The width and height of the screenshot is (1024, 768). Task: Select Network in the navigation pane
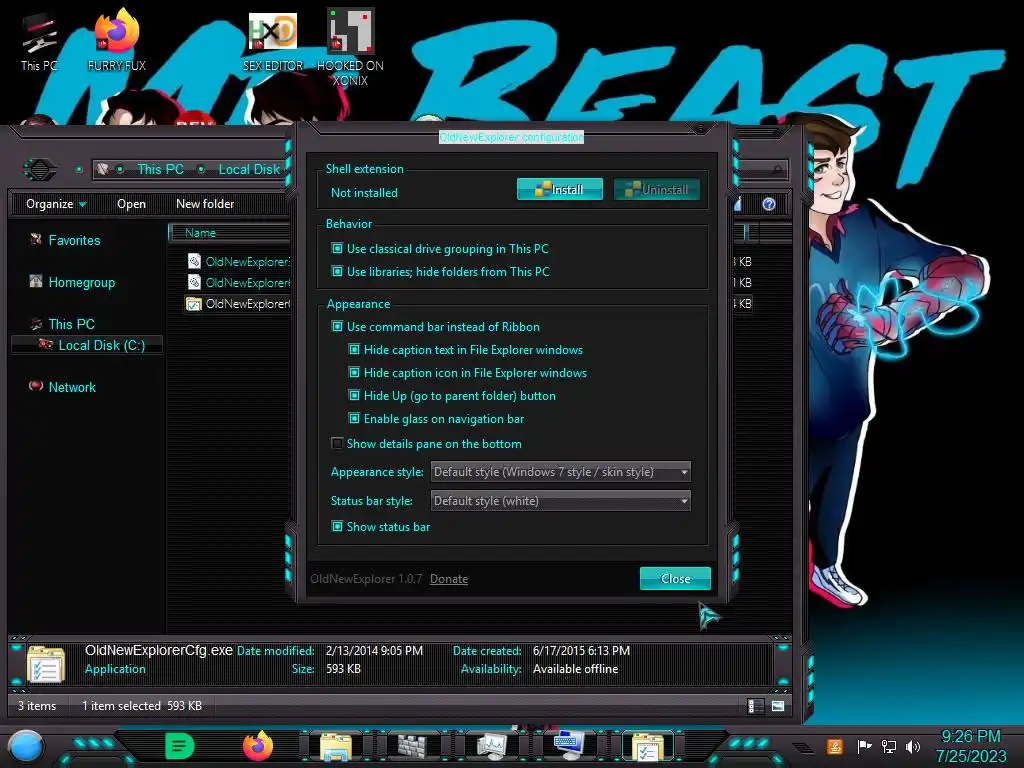[72, 387]
